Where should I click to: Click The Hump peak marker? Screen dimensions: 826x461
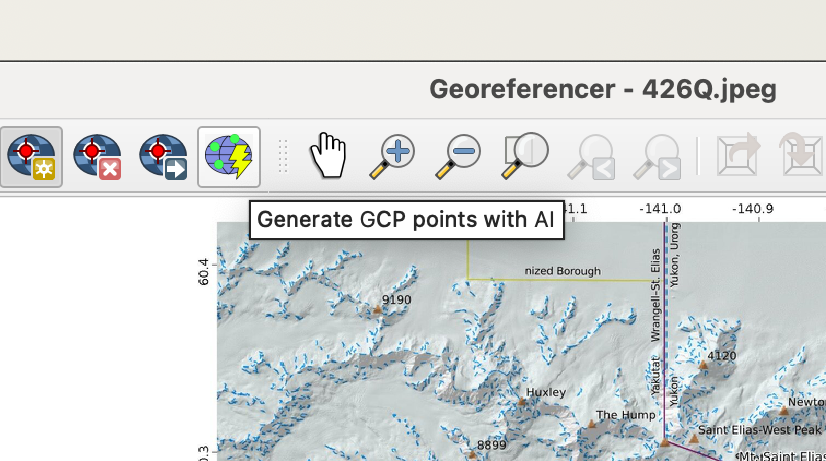(x=591, y=424)
